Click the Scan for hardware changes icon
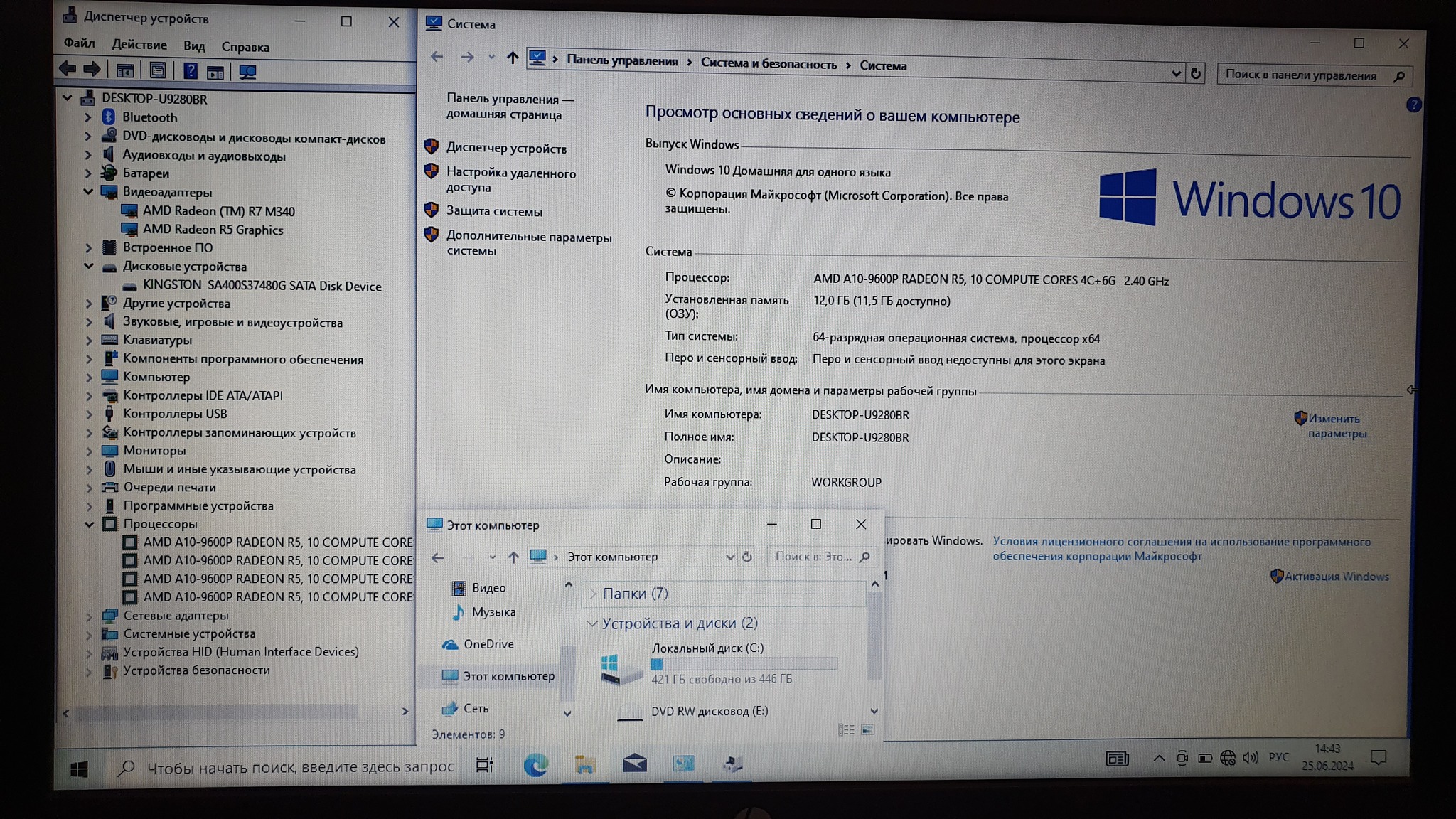 [x=247, y=72]
